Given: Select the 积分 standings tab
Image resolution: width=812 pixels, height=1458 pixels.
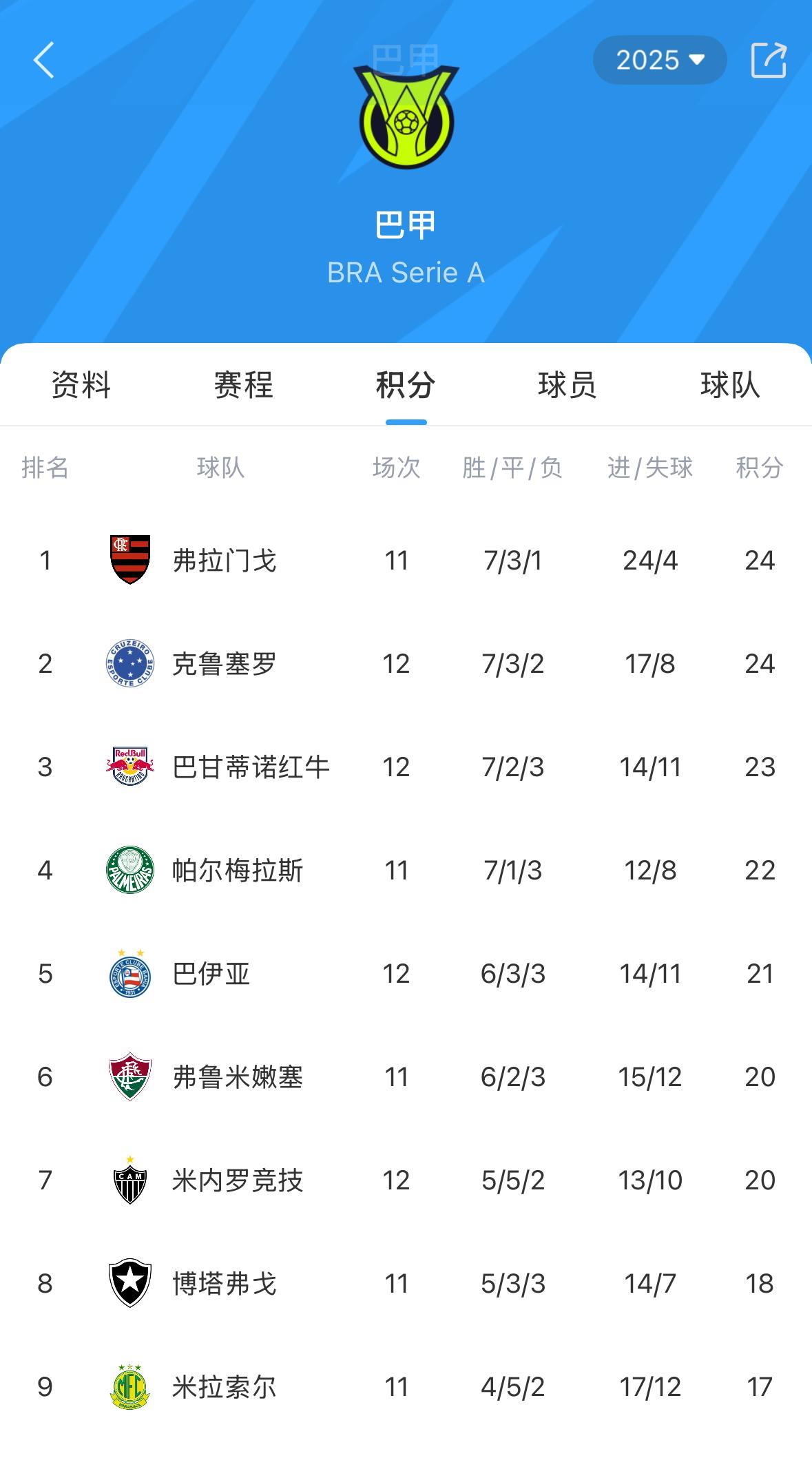Looking at the screenshot, I should coord(406,385).
